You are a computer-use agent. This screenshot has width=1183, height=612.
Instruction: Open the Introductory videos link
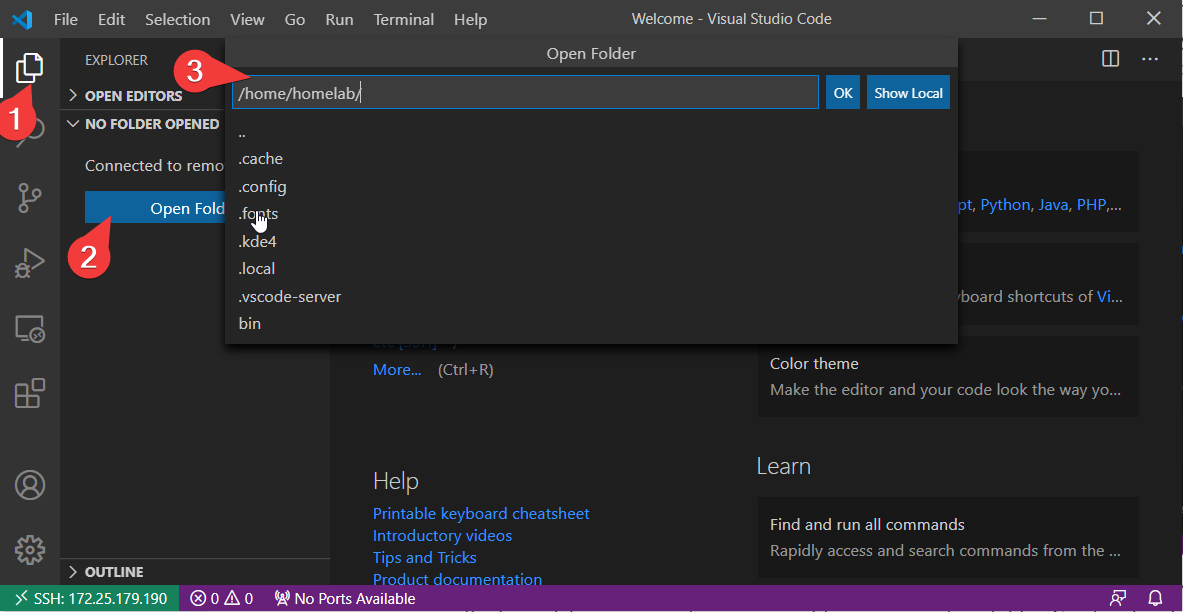[x=442, y=536]
